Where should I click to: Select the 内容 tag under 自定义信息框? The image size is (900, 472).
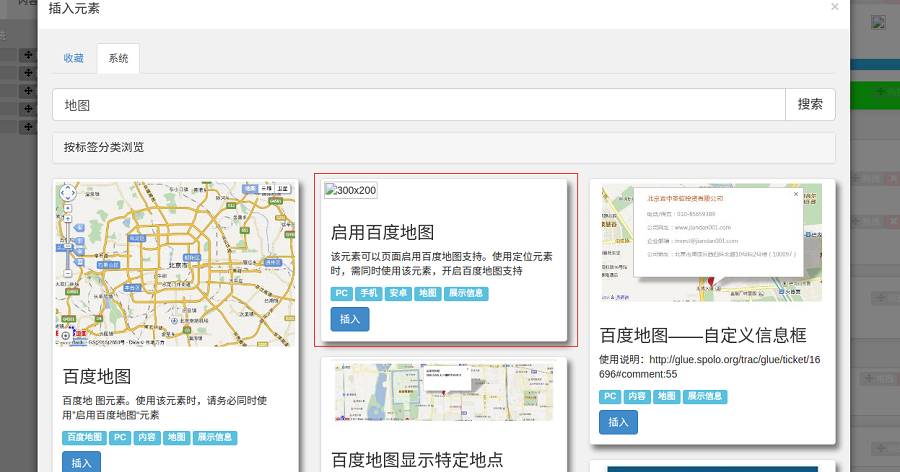(637, 397)
